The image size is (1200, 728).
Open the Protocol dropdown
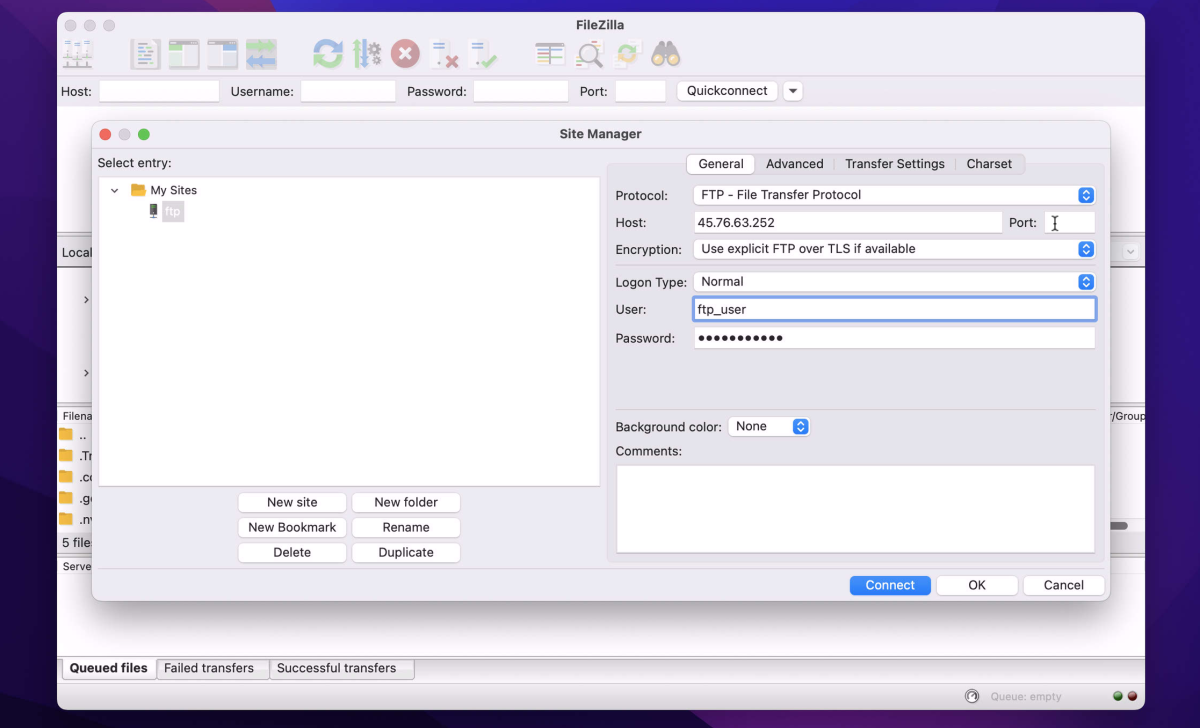(894, 195)
